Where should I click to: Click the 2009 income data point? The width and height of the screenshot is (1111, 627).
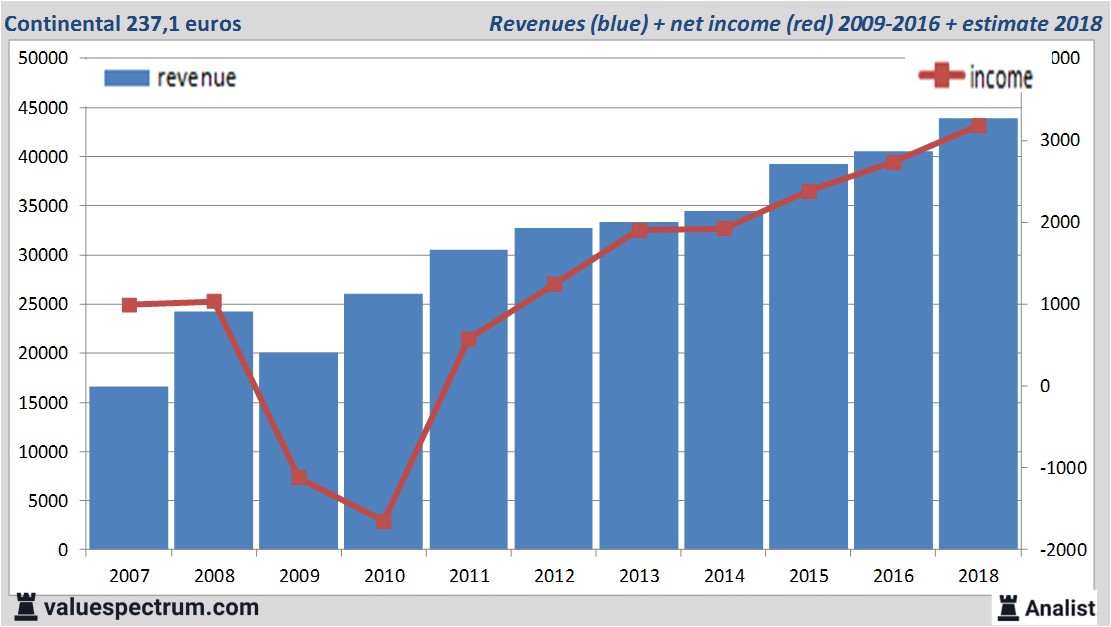(x=299, y=478)
